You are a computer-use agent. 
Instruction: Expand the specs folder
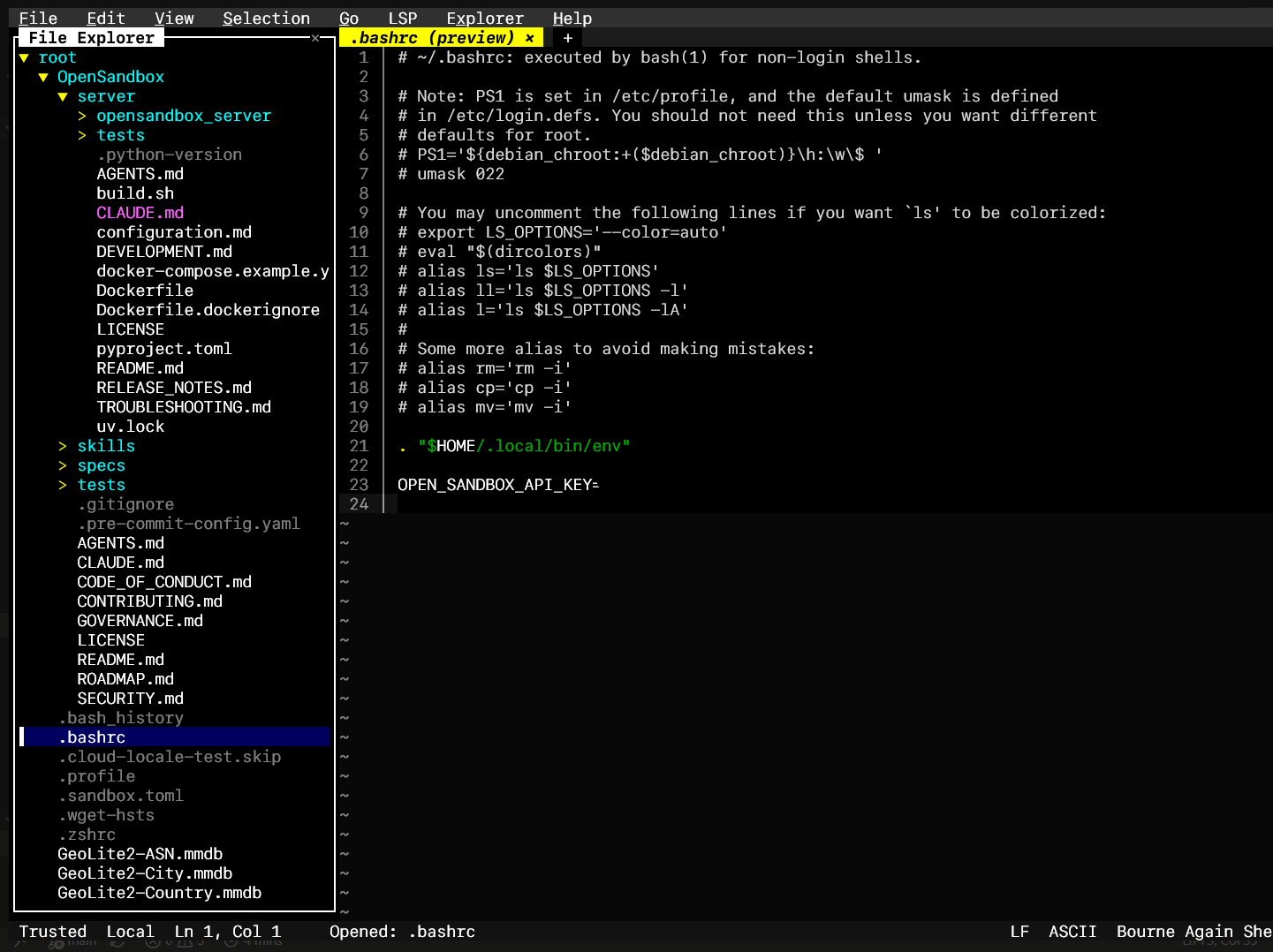coord(63,465)
